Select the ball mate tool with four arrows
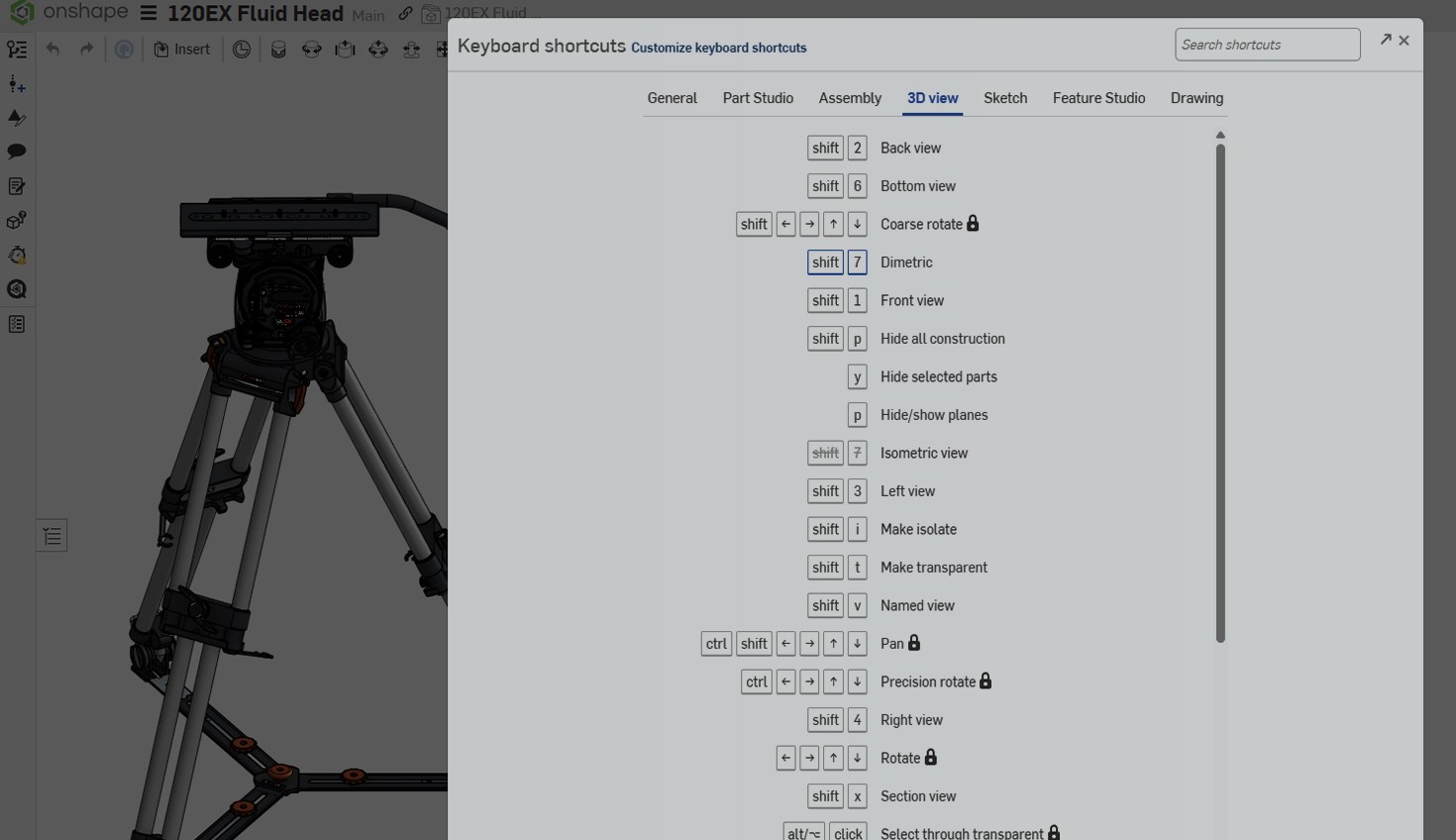This screenshot has width=1456, height=840. 378,50
